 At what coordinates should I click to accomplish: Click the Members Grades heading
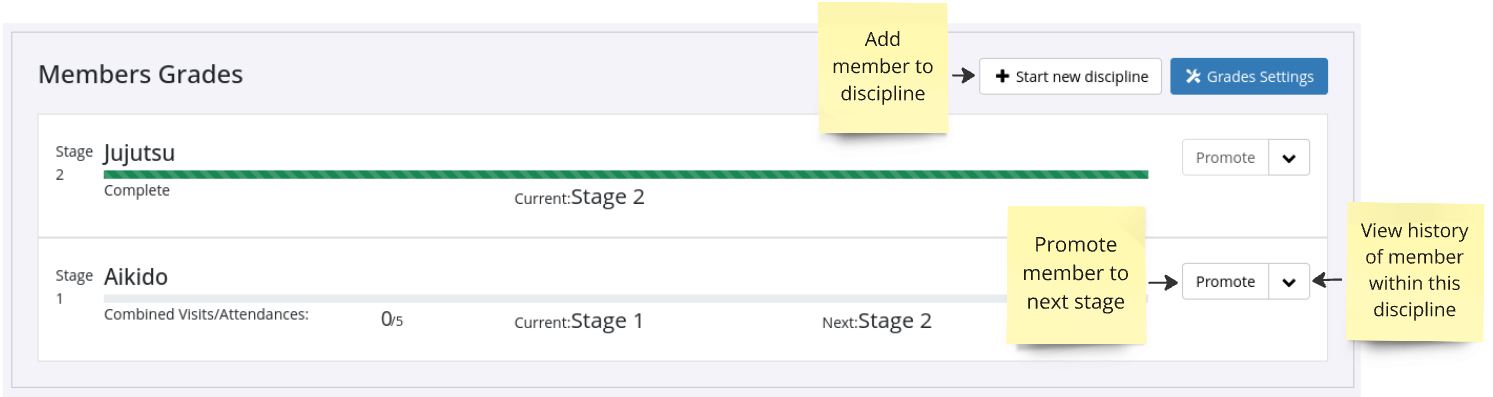[x=140, y=75]
